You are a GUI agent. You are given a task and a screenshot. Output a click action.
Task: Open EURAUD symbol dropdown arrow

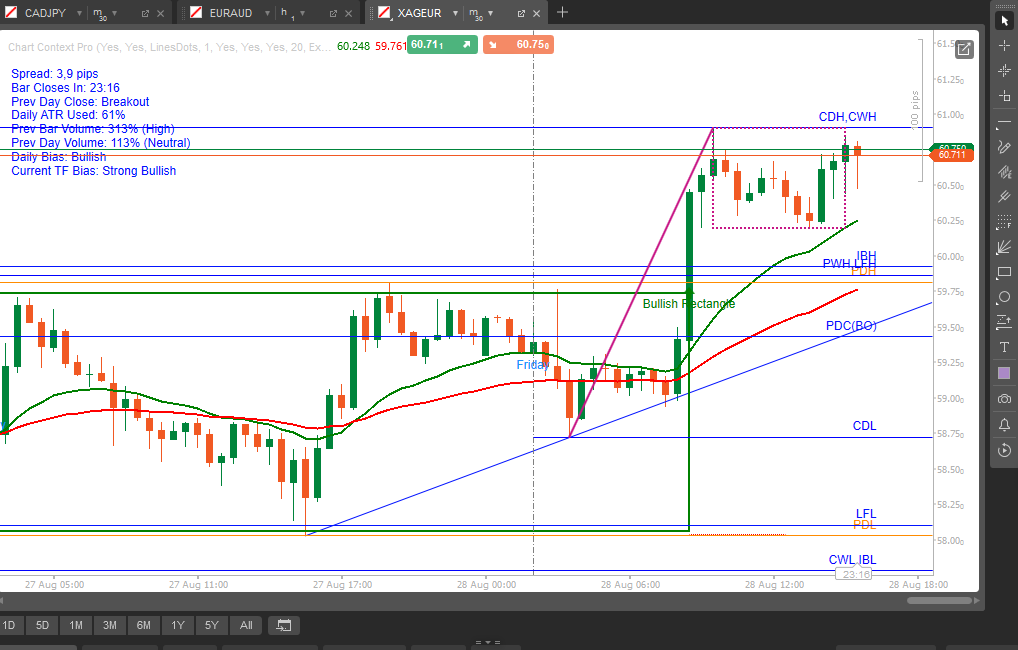267,14
